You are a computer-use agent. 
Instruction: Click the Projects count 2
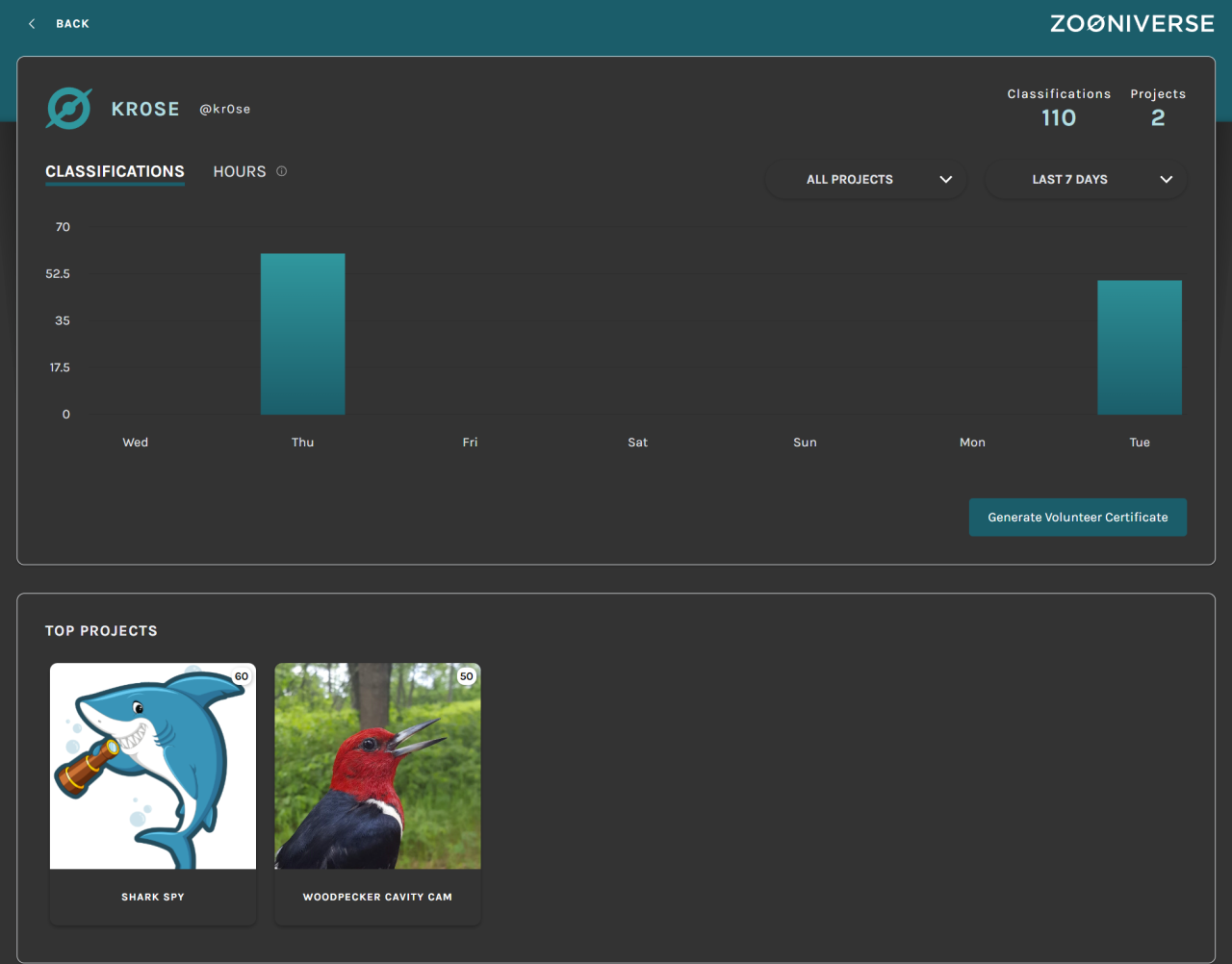click(x=1158, y=117)
